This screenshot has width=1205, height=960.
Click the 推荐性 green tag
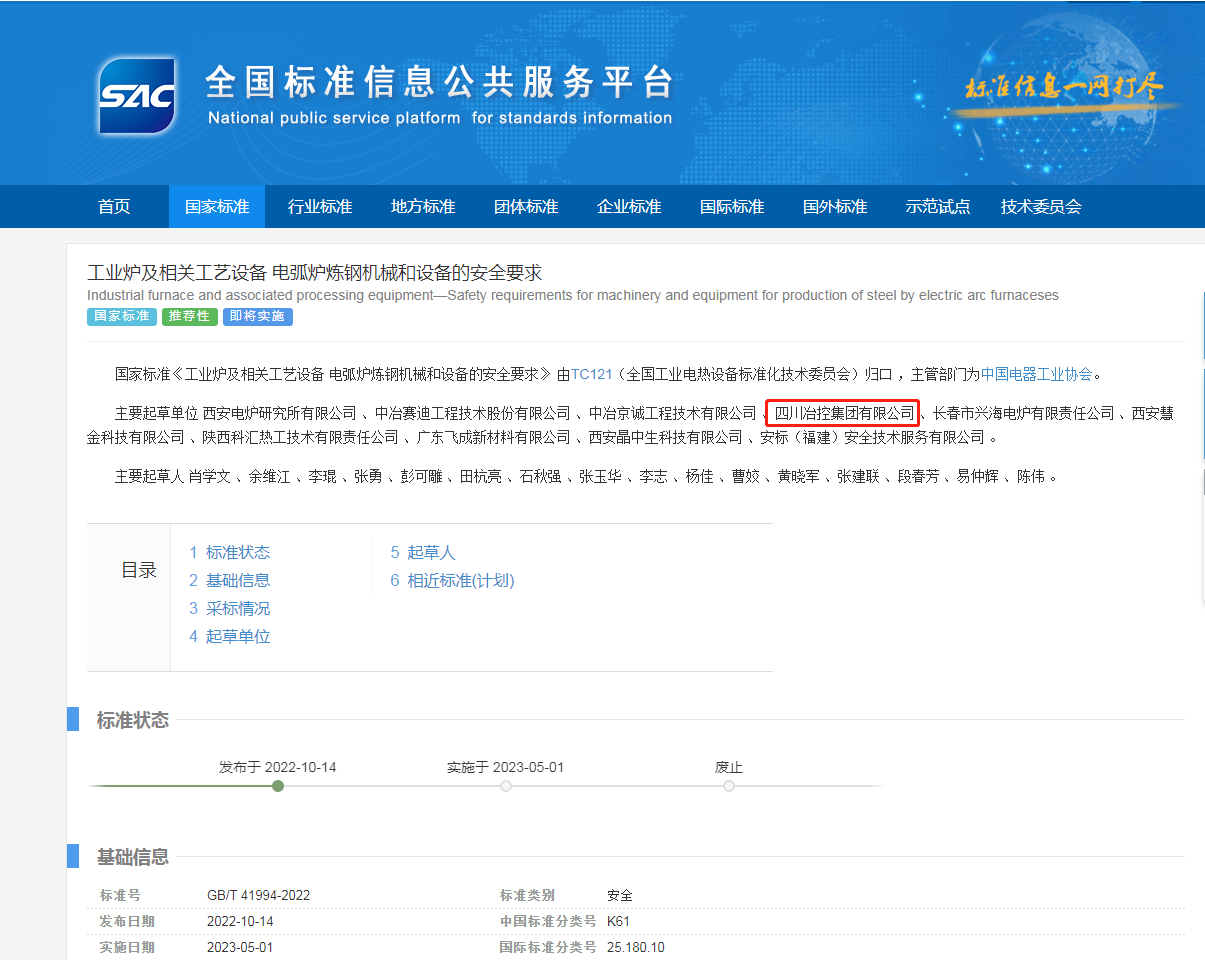[x=190, y=316]
